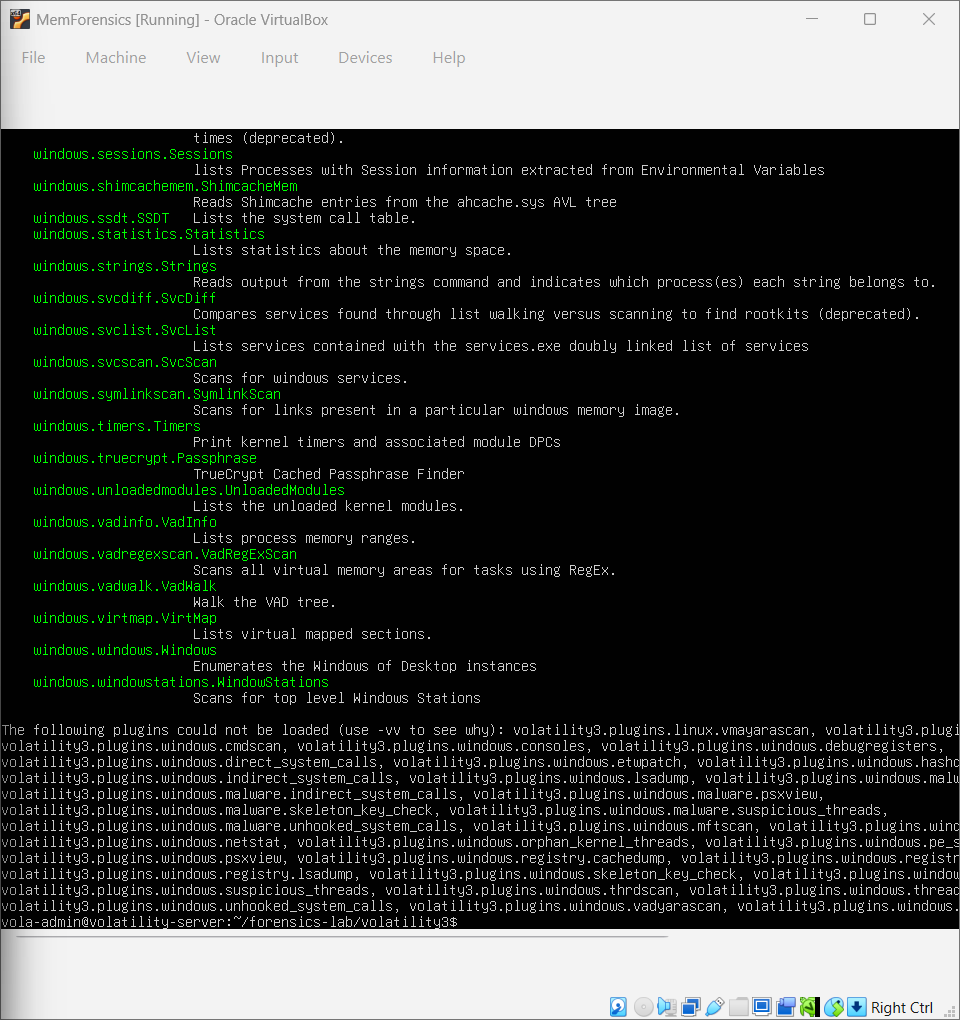Viewport: 960px width, 1020px height.
Task: Click the optical disc drive indicator icon
Action: 643,1006
